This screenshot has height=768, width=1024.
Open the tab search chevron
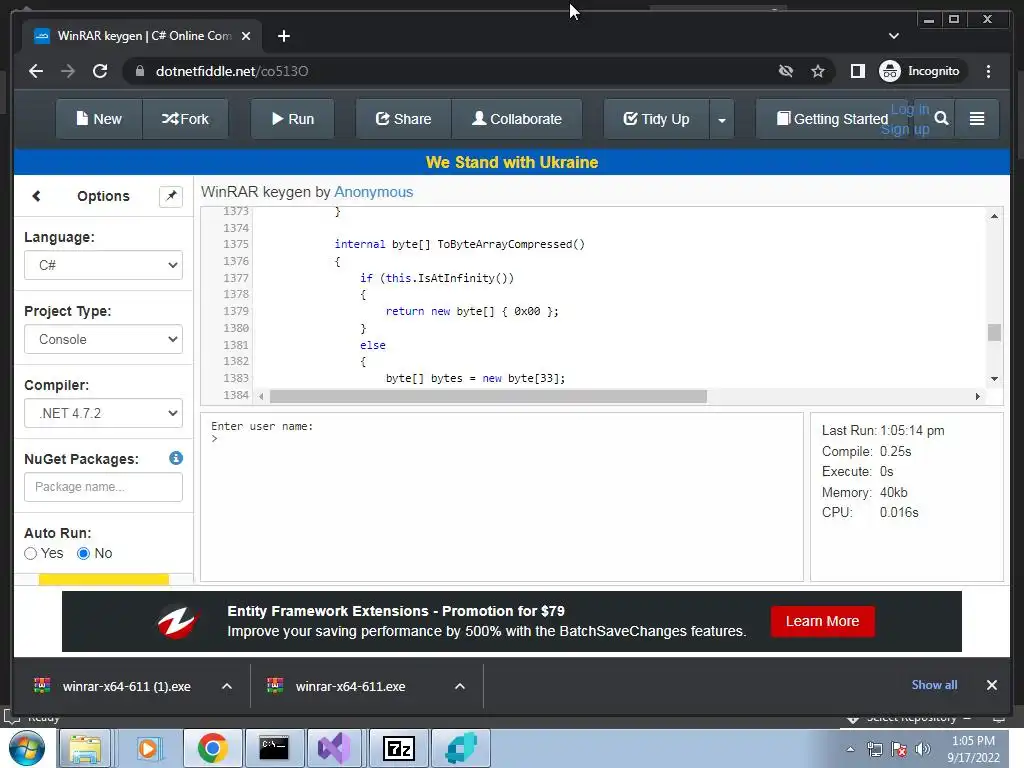pyautogui.click(x=894, y=36)
